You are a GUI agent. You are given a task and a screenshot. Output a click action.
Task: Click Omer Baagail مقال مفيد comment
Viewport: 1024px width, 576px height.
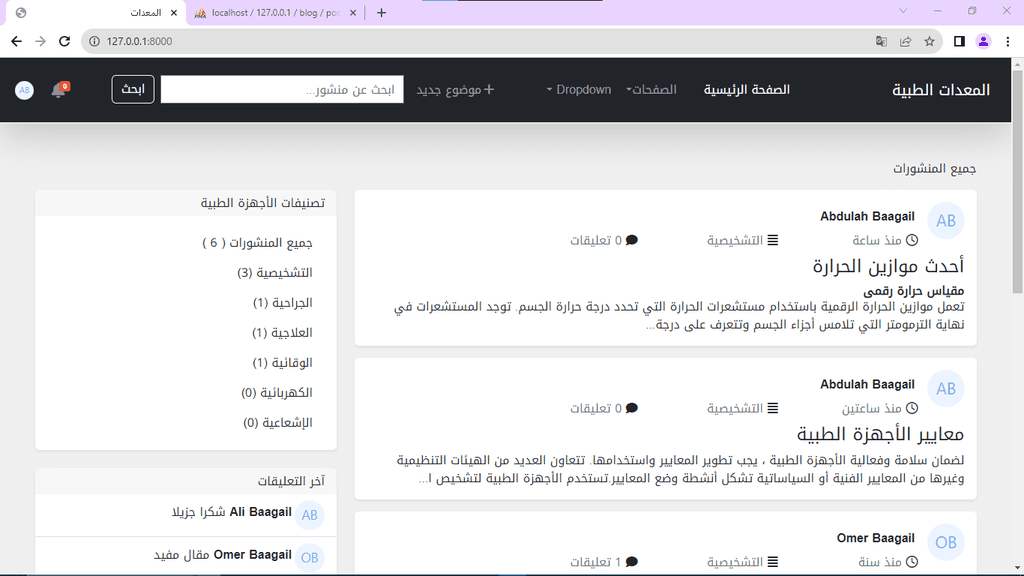[223, 554]
